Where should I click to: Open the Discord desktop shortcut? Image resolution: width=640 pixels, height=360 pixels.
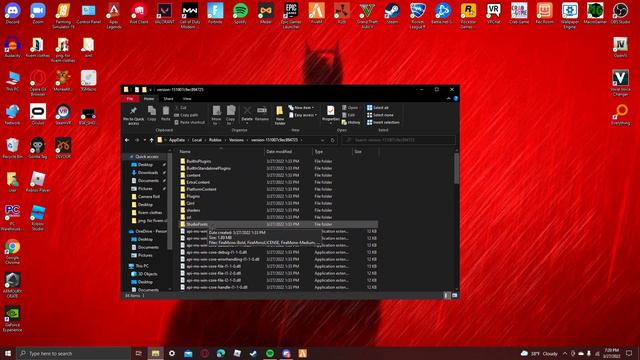(12, 13)
